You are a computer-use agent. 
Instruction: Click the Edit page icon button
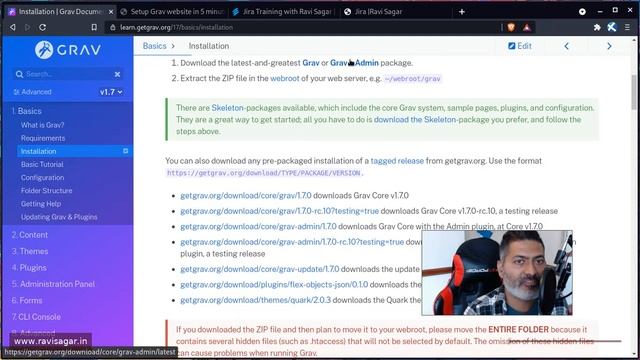coord(520,46)
